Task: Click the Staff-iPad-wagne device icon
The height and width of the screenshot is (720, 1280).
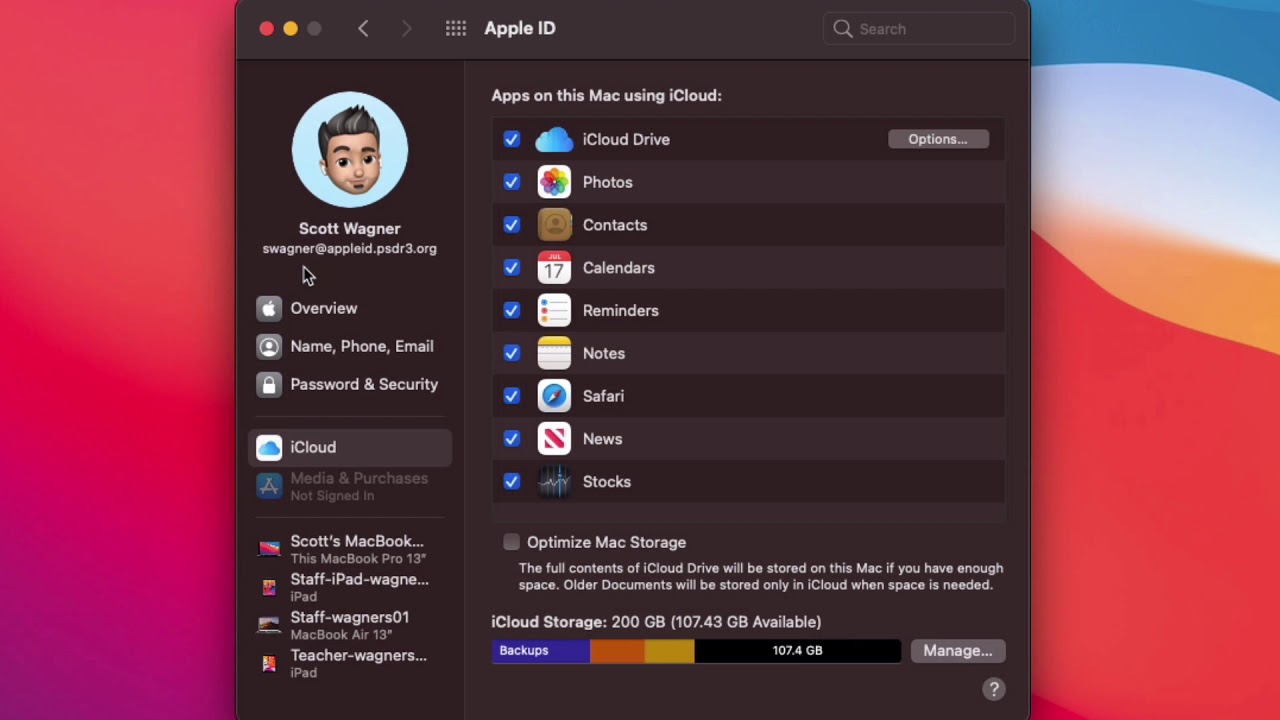Action: (x=269, y=587)
